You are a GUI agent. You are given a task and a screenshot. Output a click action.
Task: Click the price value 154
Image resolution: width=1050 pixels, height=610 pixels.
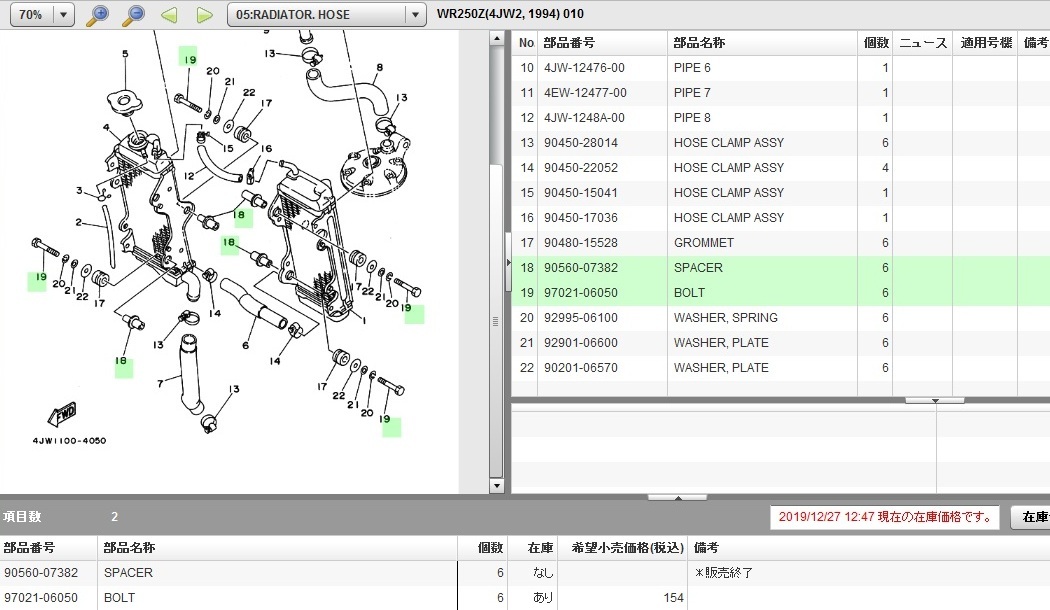[673, 598]
